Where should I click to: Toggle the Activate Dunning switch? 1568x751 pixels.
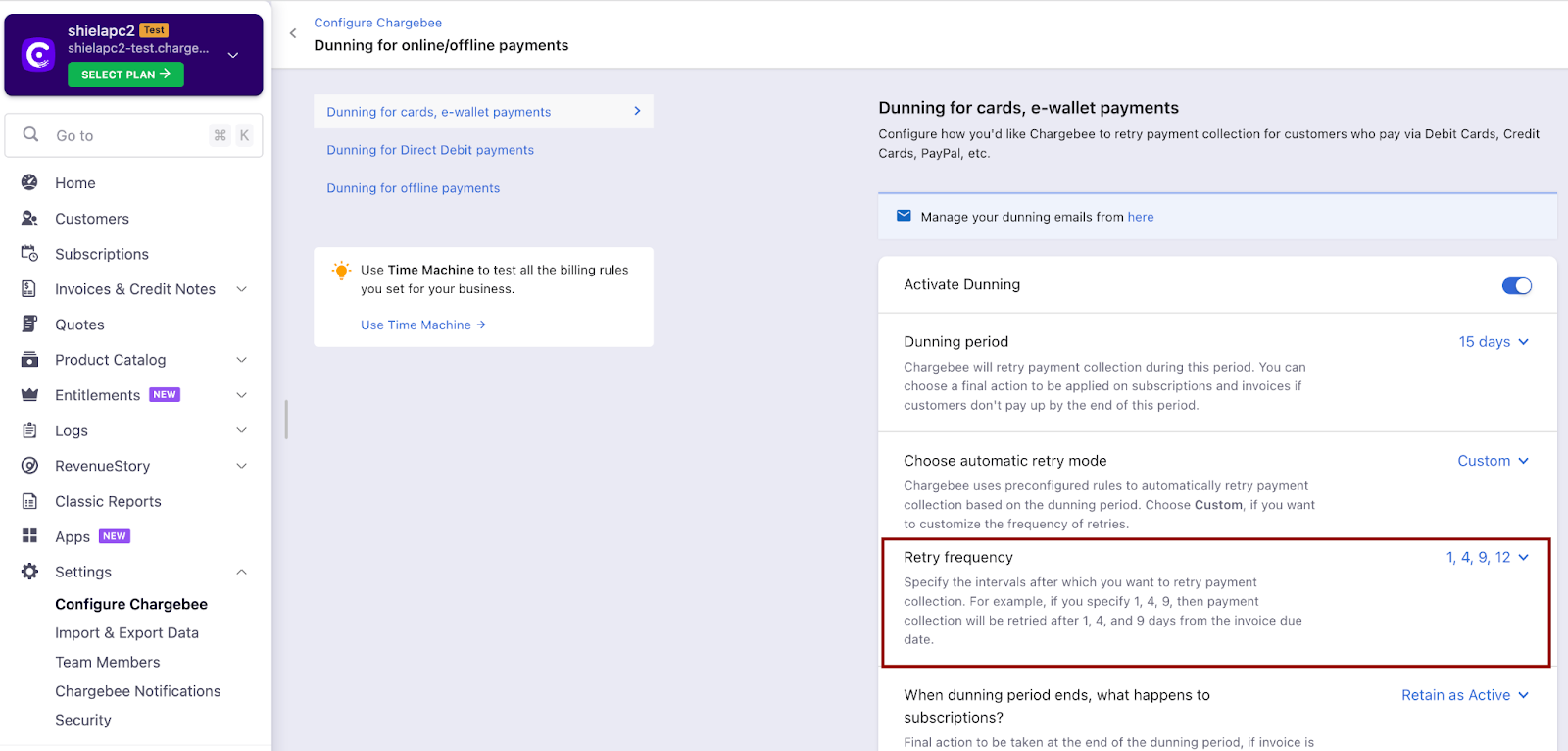pyautogui.click(x=1516, y=285)
